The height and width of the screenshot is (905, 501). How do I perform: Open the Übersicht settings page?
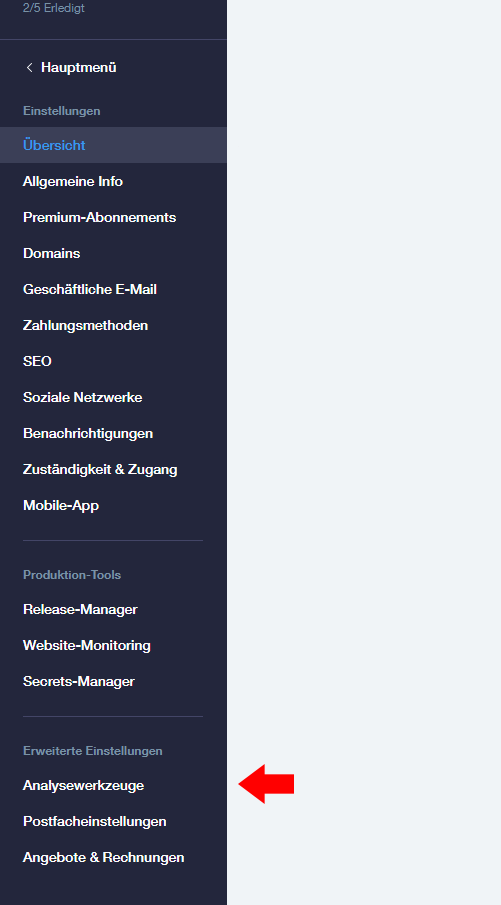[113, 145]
